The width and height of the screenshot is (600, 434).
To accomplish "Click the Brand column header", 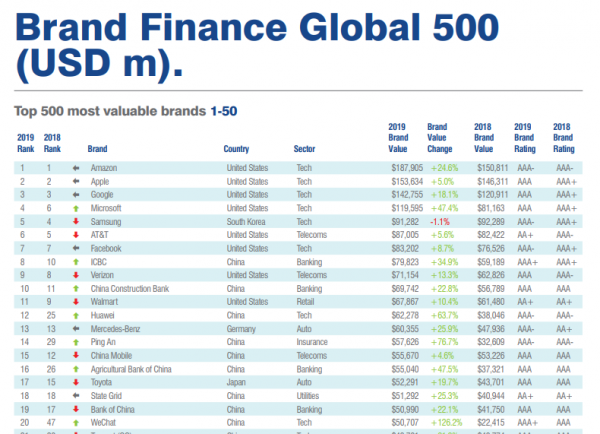I will (98, 149).
